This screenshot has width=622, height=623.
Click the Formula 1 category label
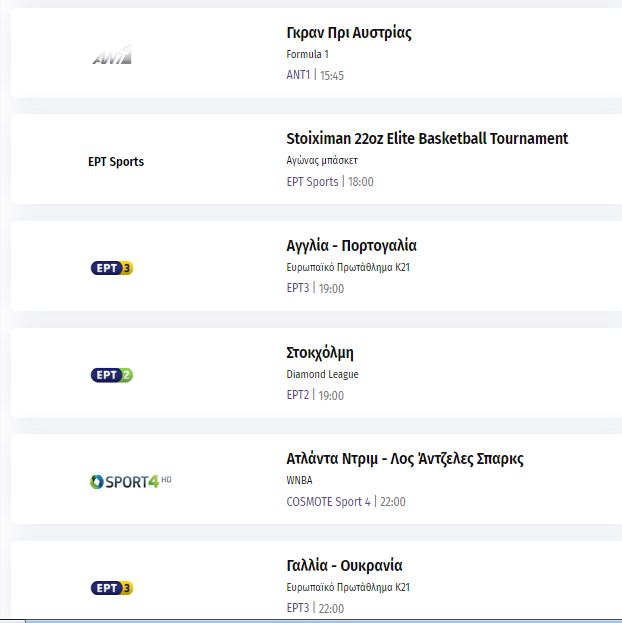click(x=307, y=54)
